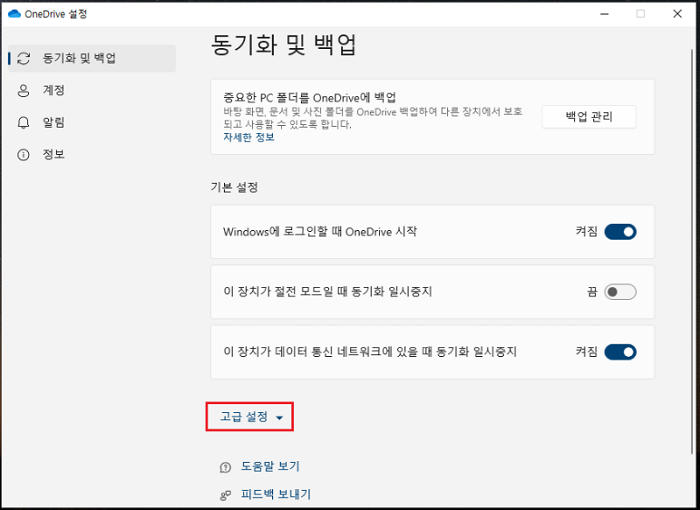Image resolution: width=700 pixels, height=510 pixels.
Task: Click the 동기화 및 백업 page heading
Action: click(x=283, y=45)
